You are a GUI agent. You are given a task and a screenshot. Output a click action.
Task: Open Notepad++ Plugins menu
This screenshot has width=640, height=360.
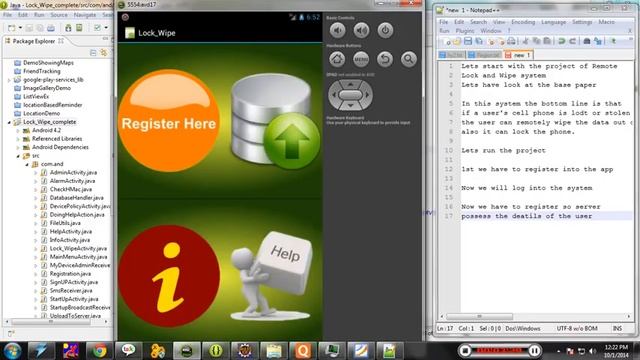click(x=465, y=31)
